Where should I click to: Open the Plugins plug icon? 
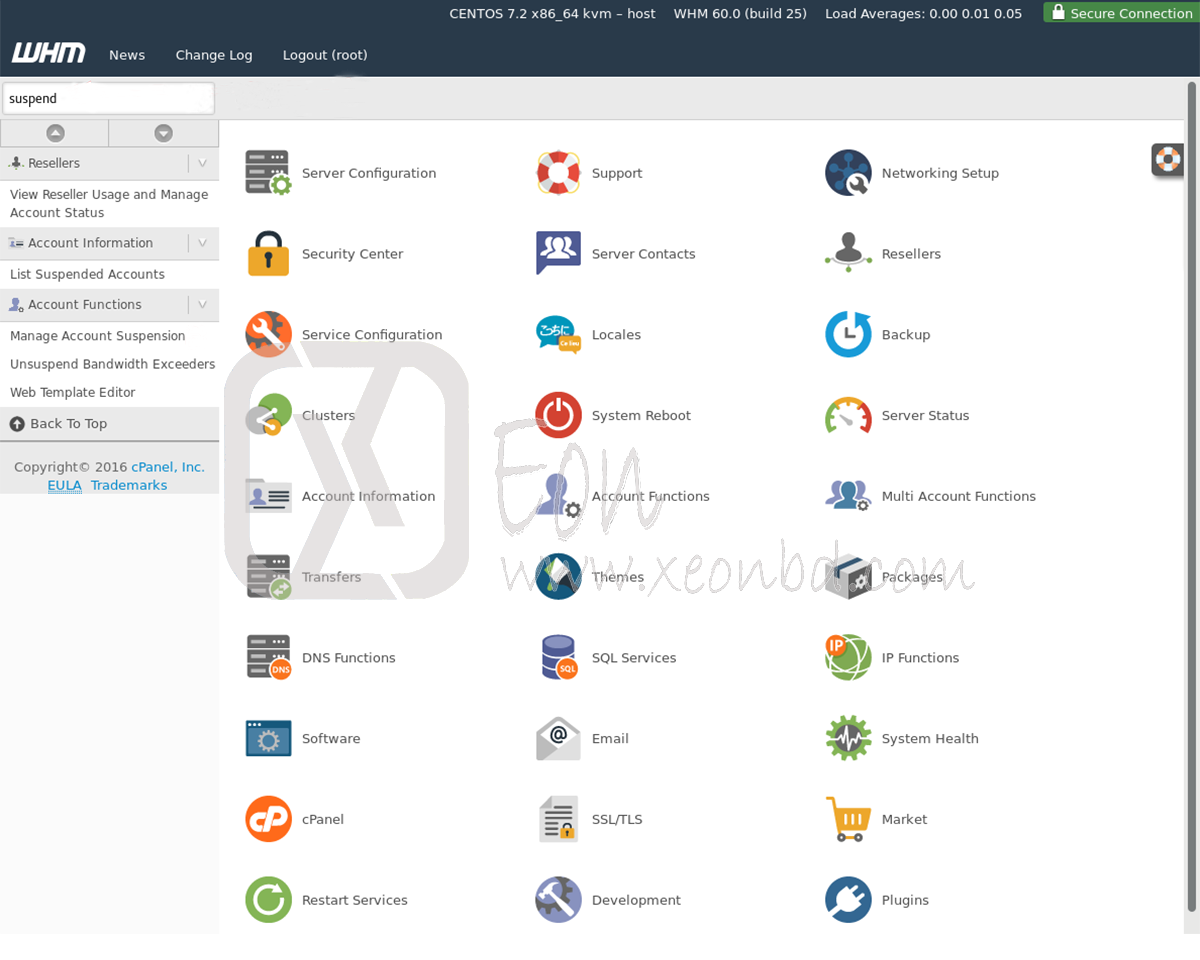(848, 900)
